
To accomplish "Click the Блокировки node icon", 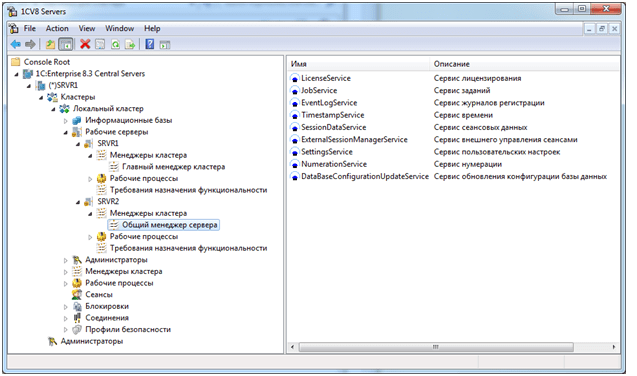I will tap(77, 306).
